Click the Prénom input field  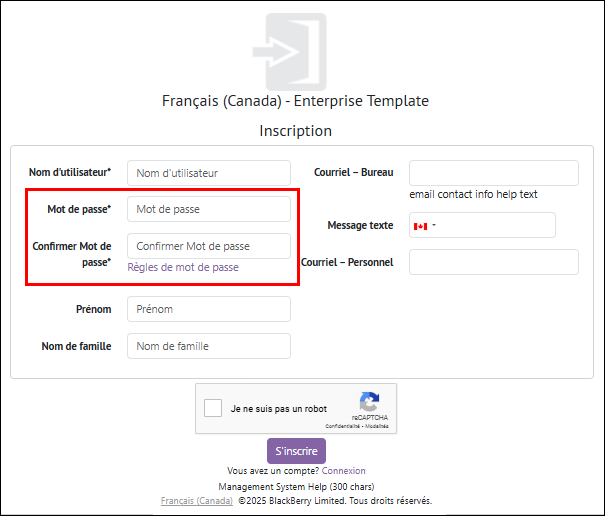tap(209, 309)
